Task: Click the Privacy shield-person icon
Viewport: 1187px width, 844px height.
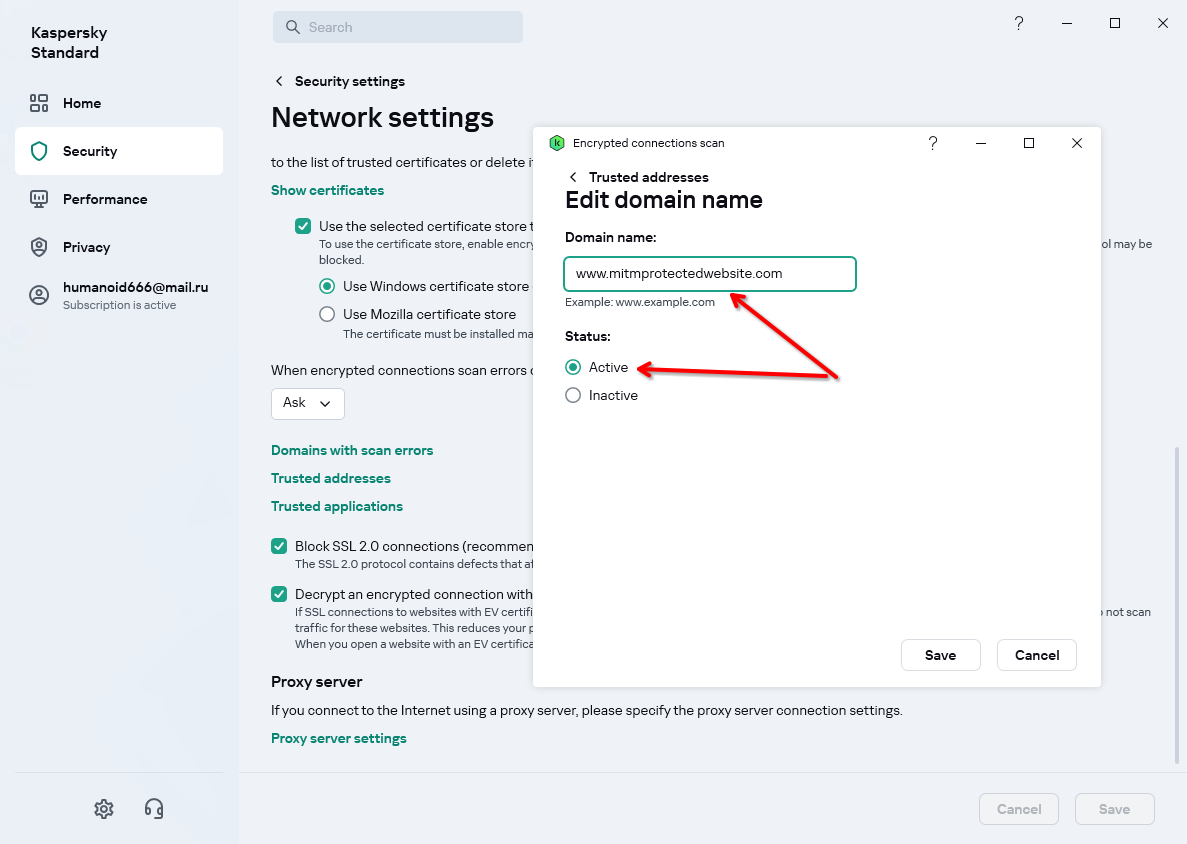Action: 39,247
